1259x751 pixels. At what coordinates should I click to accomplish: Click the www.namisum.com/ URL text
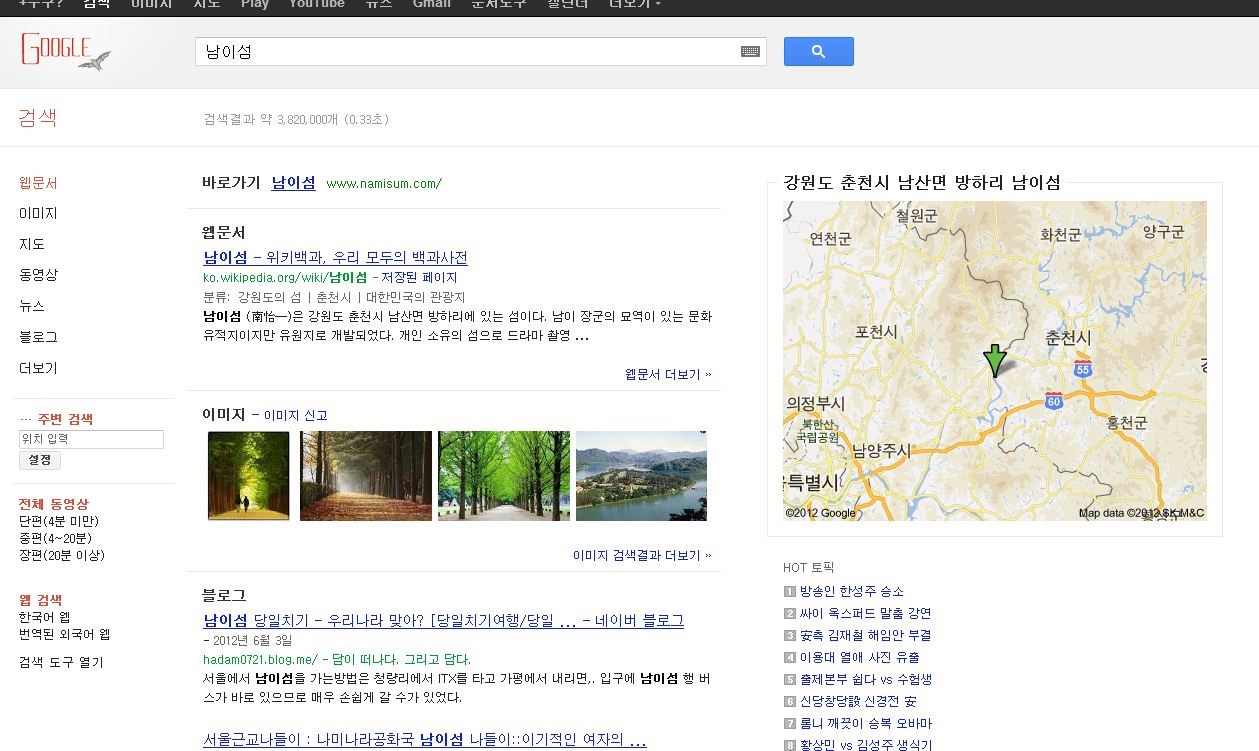[x=384, y=184]
